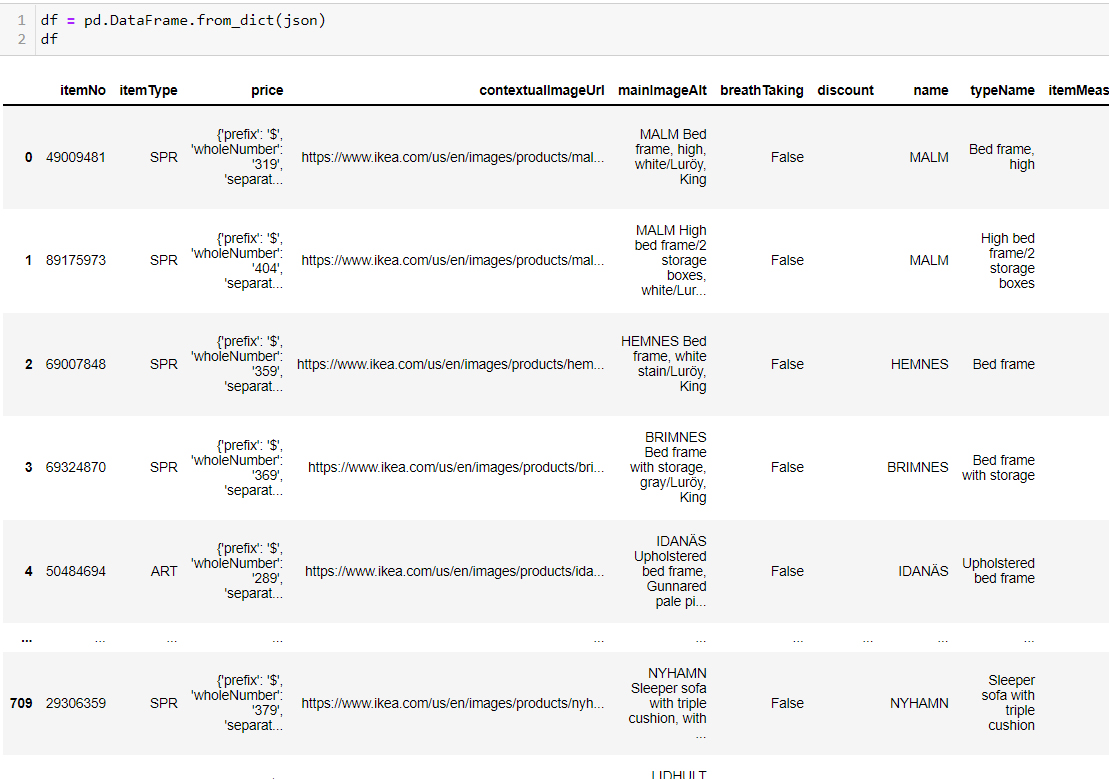
Task: Click the breathTaking column header
Action: (x=761, y=90)
